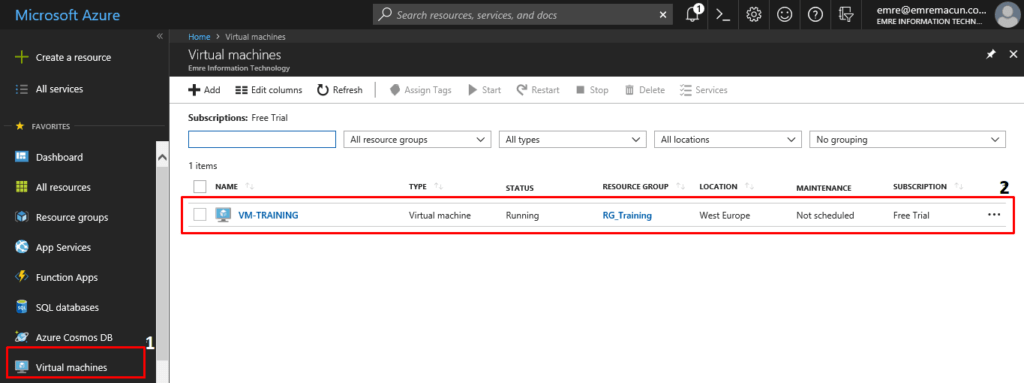This screenshot has width=1024, height=383.
Task: Expand the No grouping dropdown
Action: [x=907, y=139]
